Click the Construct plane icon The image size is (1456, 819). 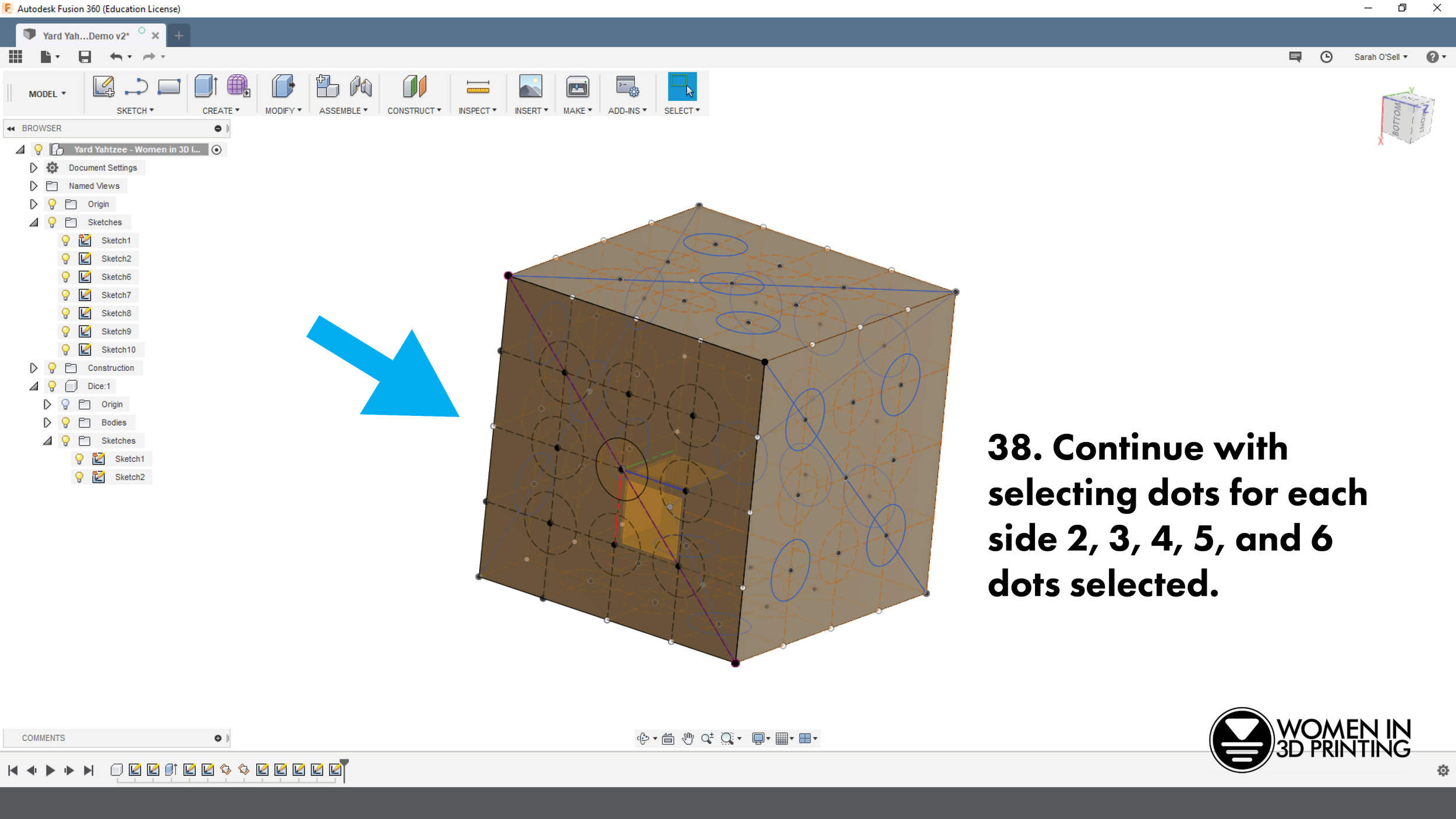point(415,86)
